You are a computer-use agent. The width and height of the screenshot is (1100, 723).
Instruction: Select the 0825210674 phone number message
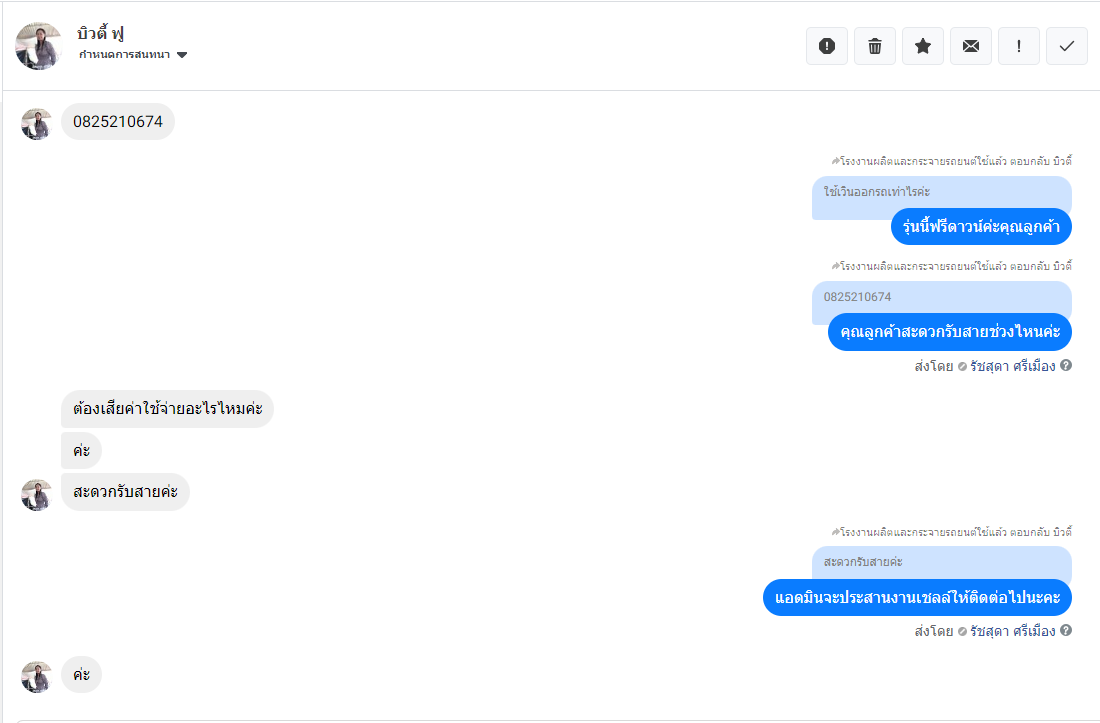click(118, 122)
